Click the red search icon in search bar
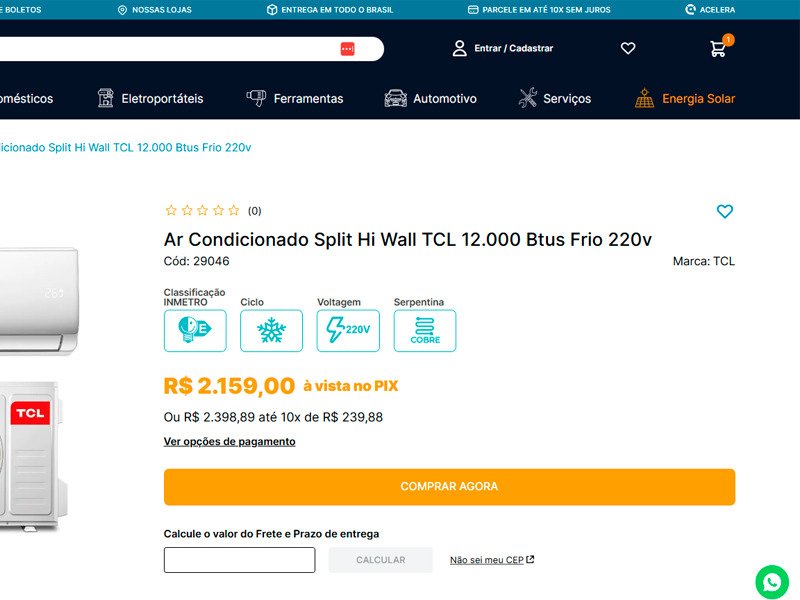800x600 pixels. pyautogui.click(x=347, y=49)
